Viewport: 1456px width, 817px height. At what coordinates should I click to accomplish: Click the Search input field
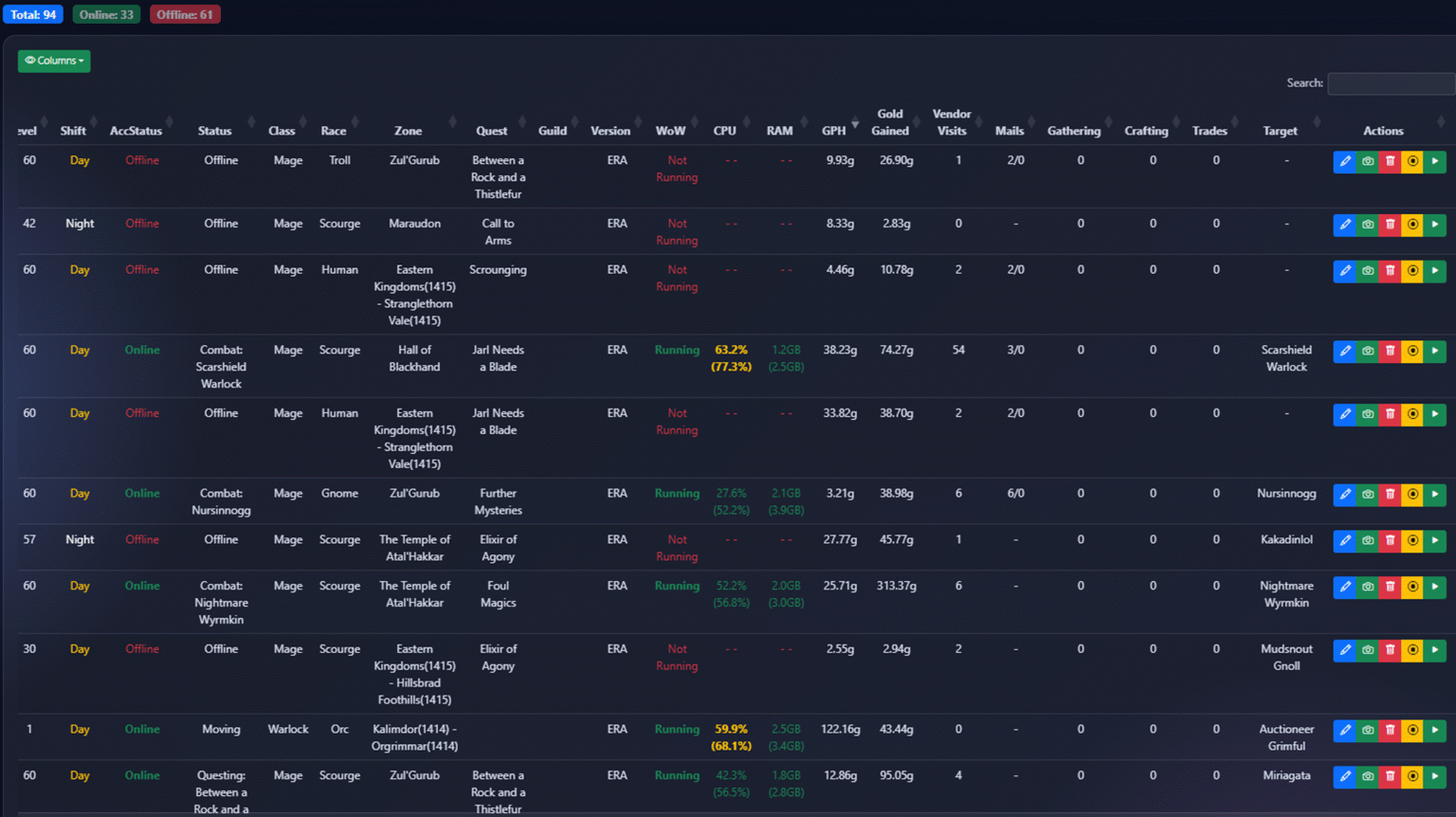(x=1391, y=83)
